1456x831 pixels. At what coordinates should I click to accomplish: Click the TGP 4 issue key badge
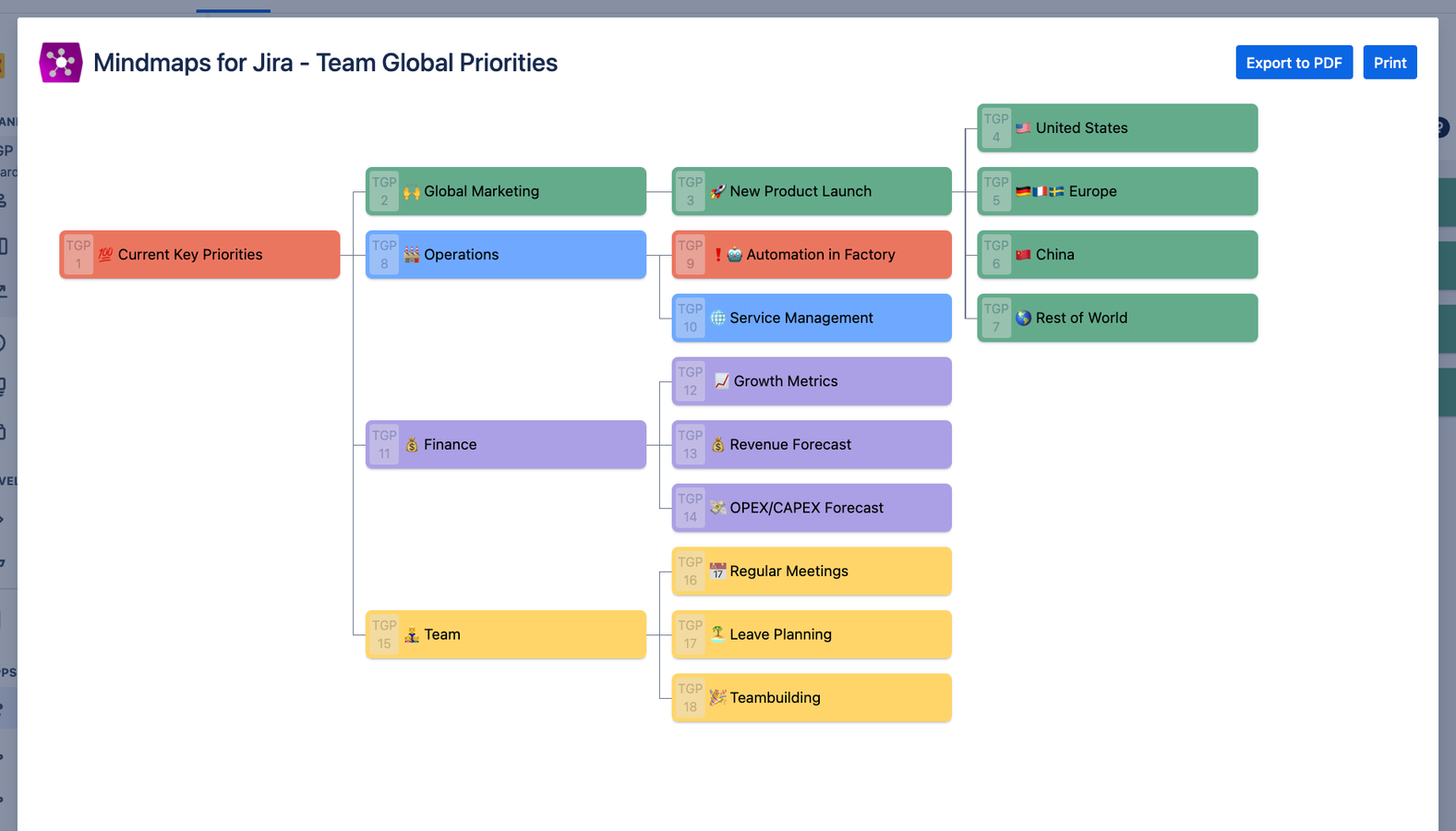click(996, 128)
